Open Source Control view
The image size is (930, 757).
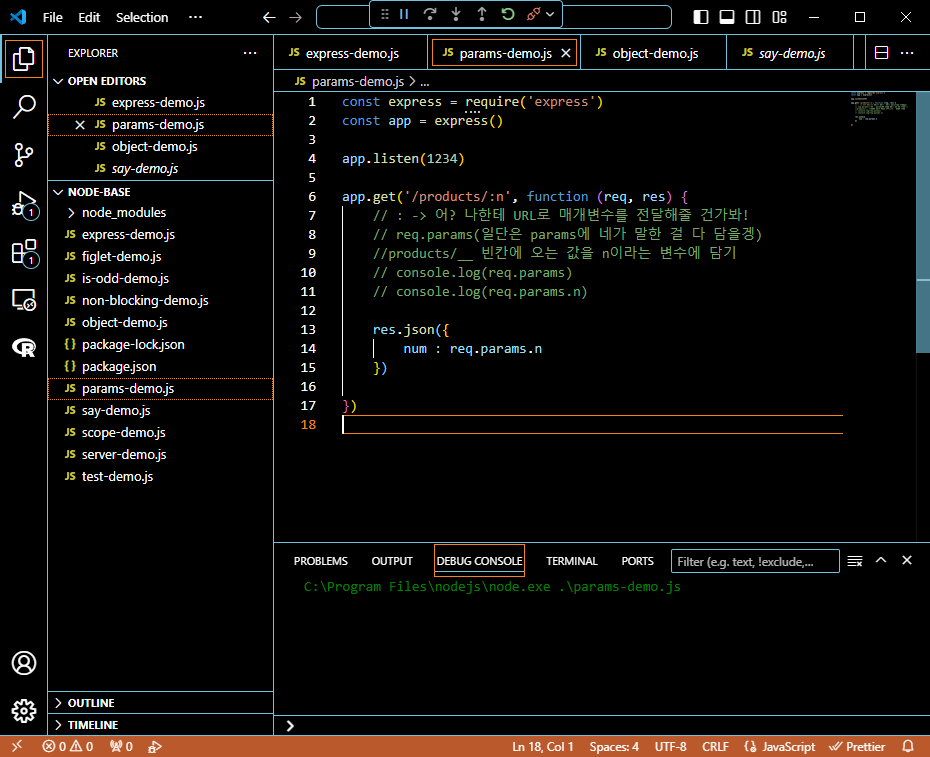click(24, 155)
